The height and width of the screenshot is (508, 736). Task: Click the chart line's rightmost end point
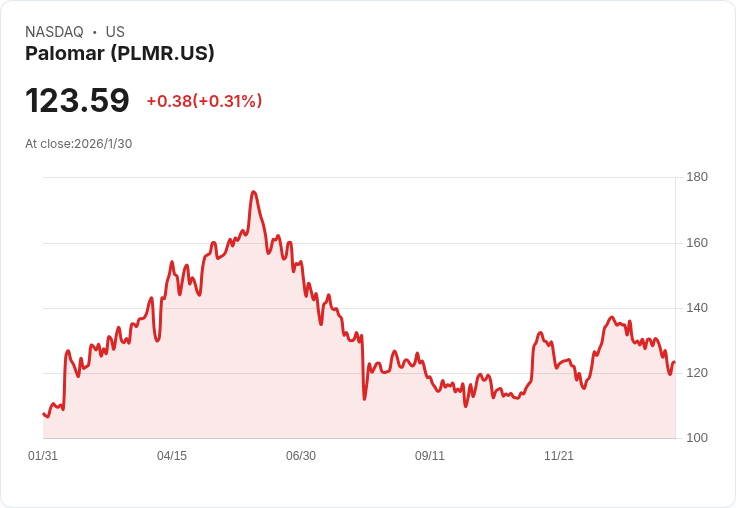tap(675, 362)
